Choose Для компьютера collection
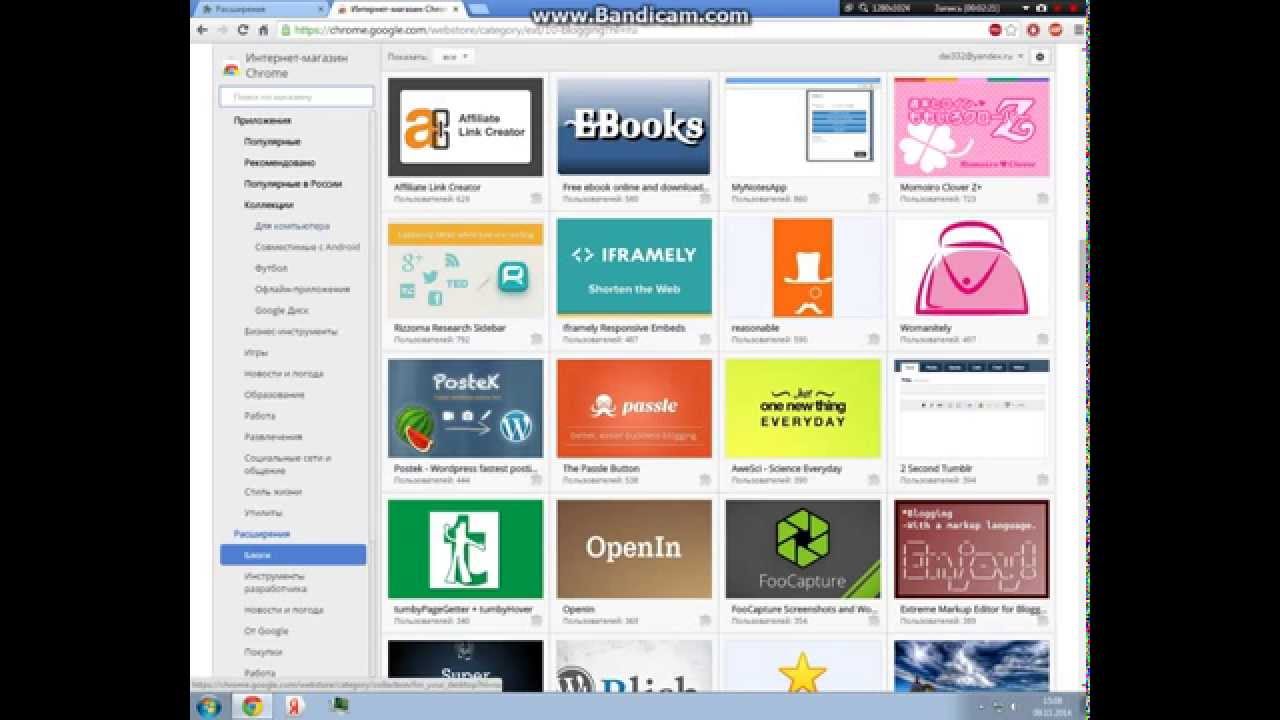Image resolution: width=1280 pixels, height=720 pixels. point(292,226)
